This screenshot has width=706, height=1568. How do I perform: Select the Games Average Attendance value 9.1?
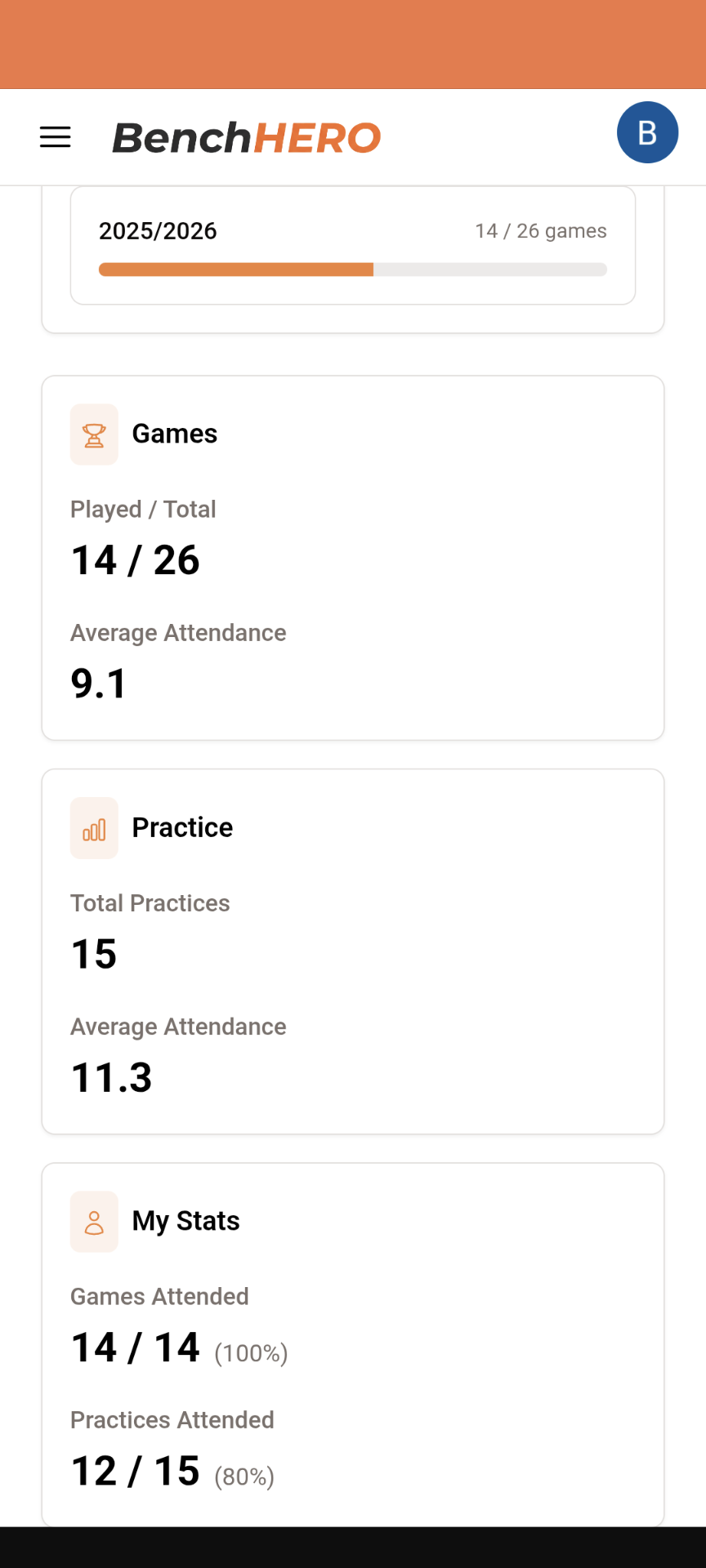point(98,684)
